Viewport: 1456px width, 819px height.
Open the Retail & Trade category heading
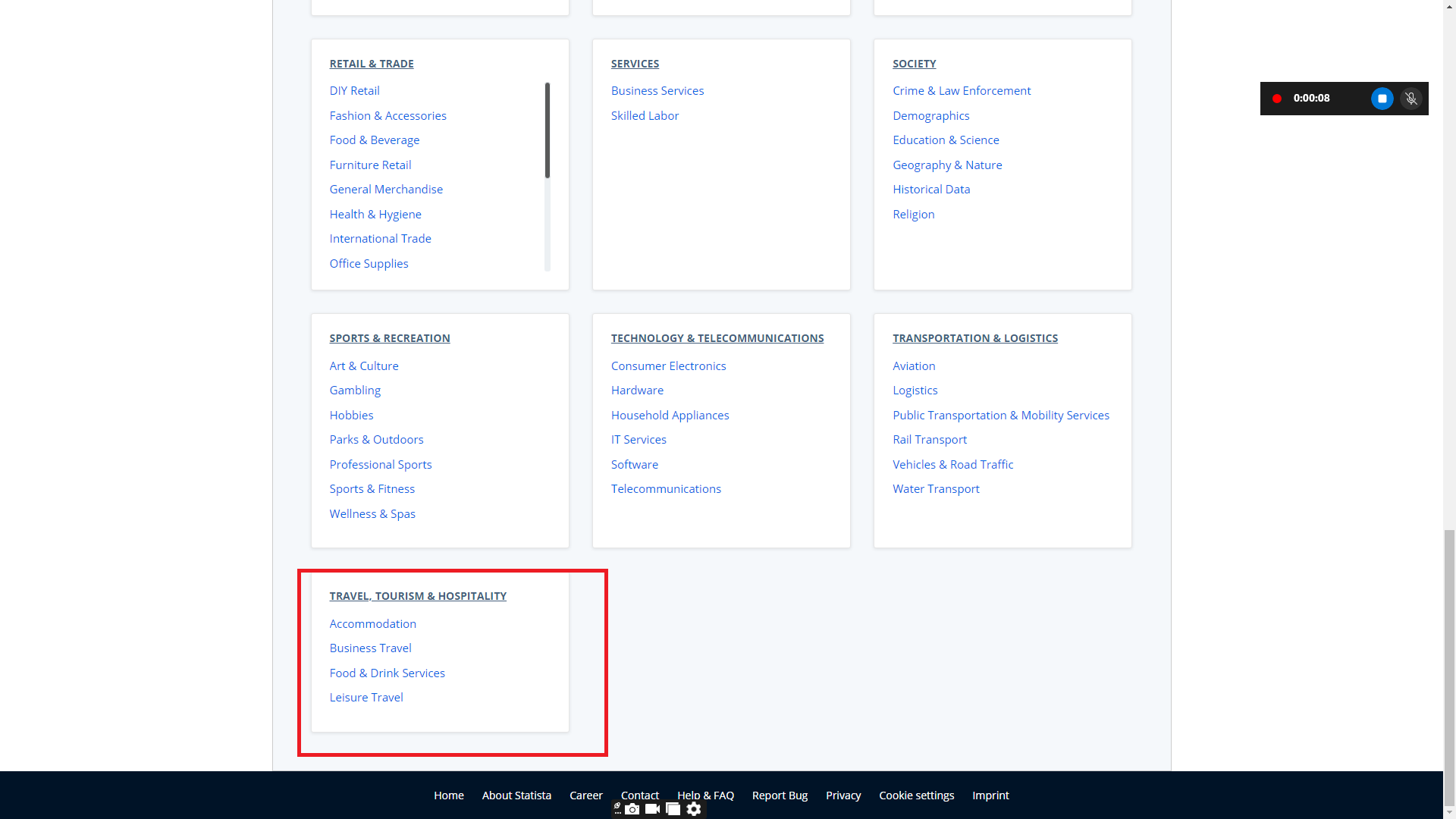coord(371,64)
